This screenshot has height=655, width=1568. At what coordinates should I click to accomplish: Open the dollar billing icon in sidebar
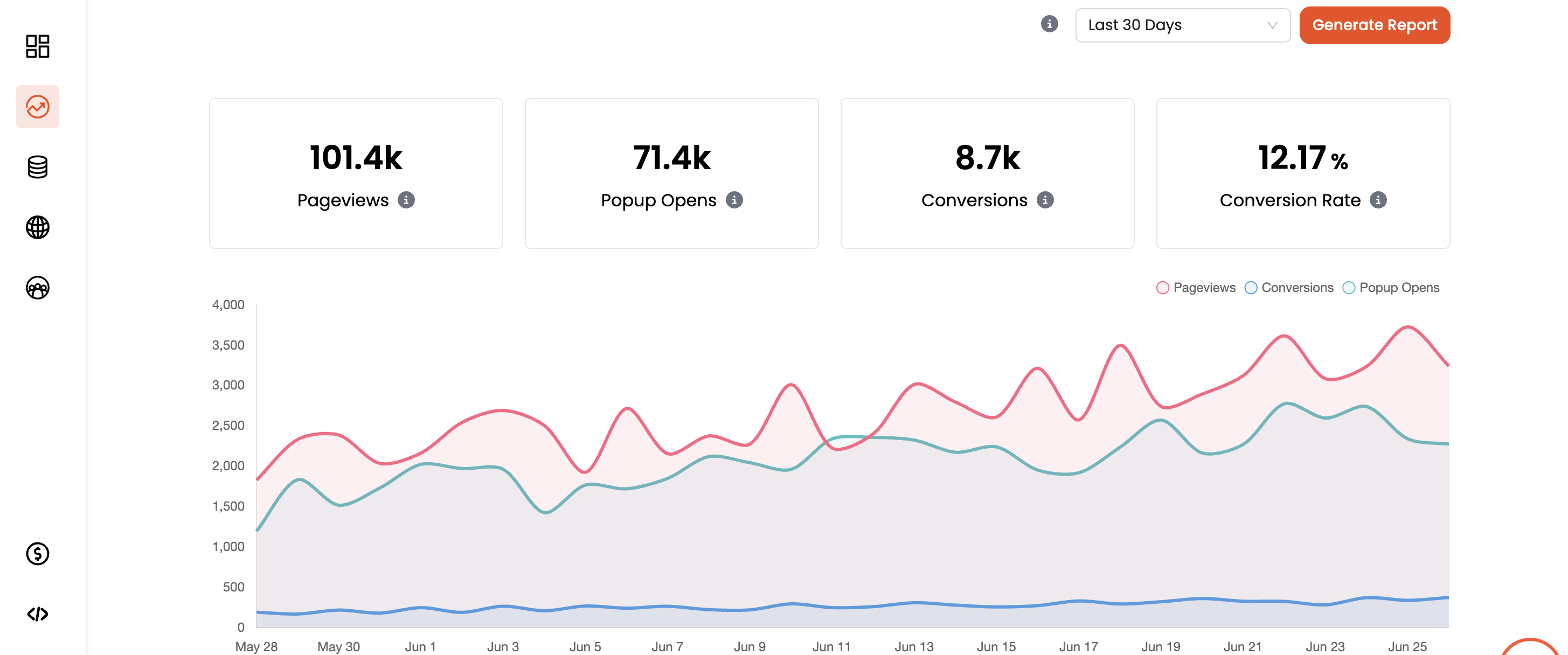(x=38, y=553)
